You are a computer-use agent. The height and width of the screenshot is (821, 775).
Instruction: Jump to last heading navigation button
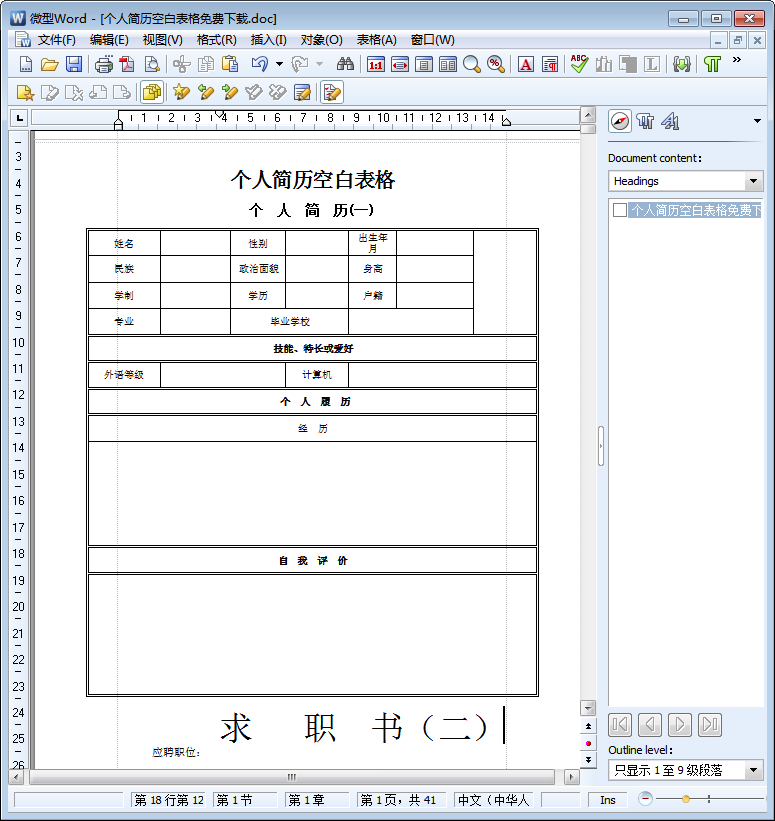pos(710,725)
